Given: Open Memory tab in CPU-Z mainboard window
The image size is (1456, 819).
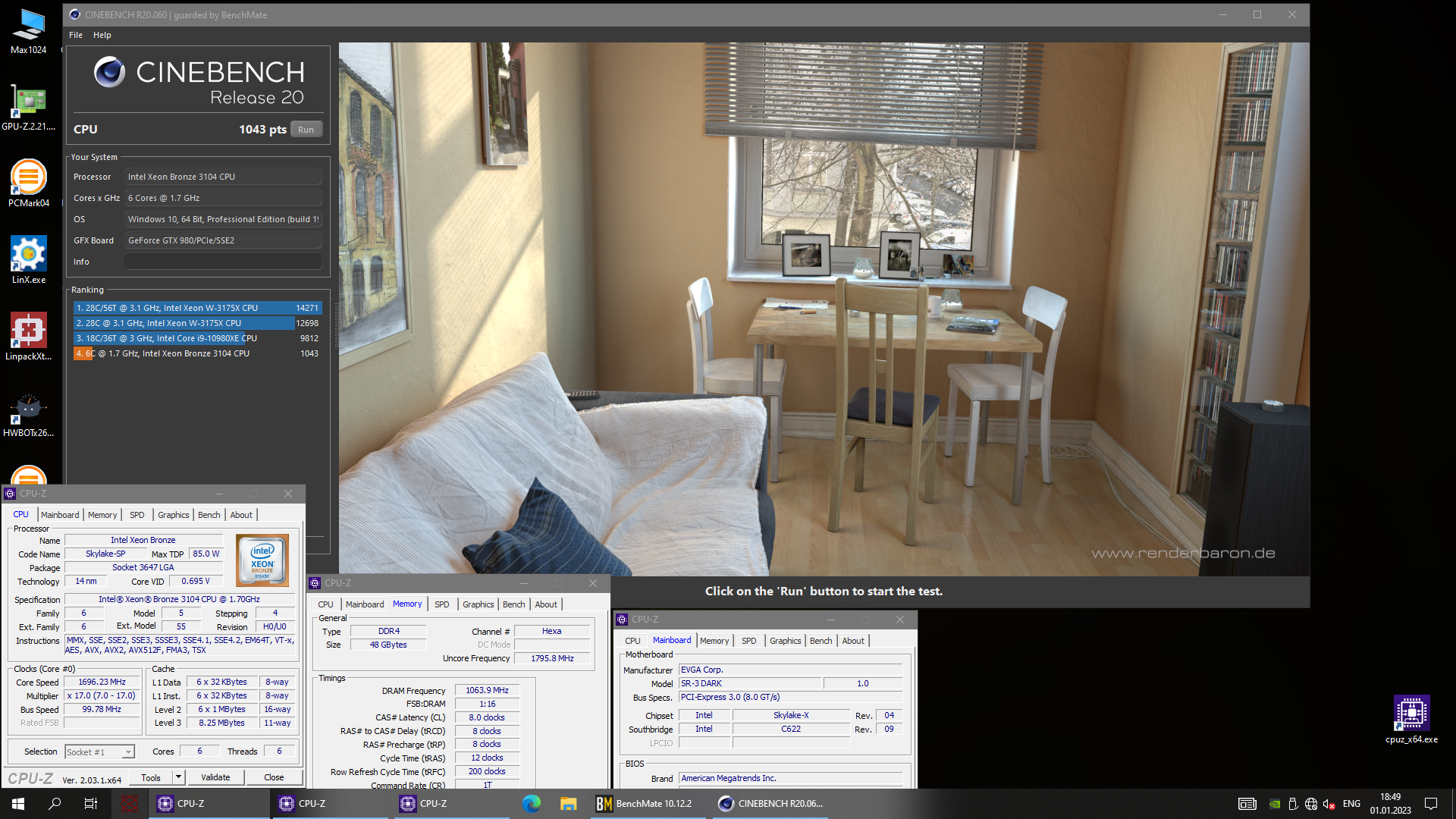Looking at the screenshot, I should pos(714,641).
